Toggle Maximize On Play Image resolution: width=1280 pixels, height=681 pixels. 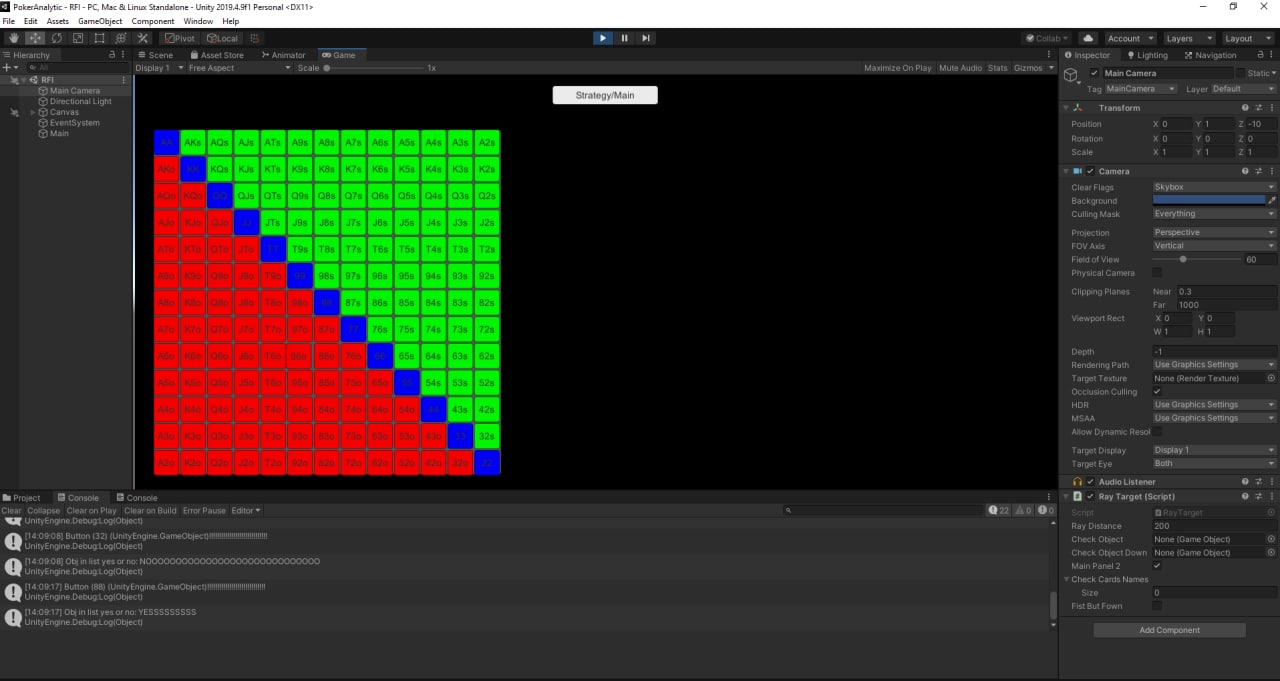pos(898,68)
